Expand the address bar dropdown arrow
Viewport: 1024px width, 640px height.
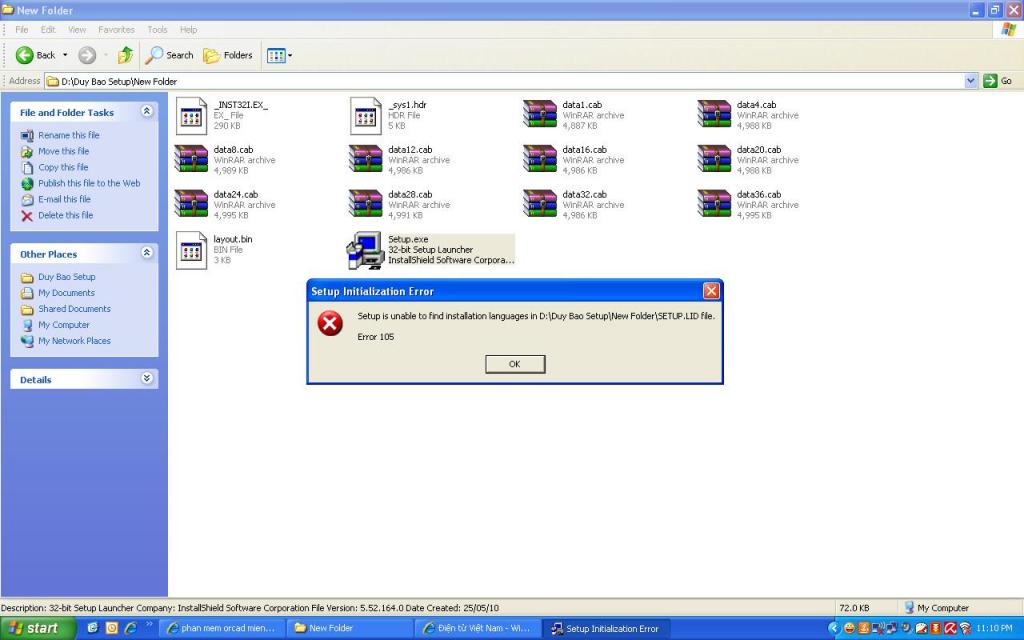coord(970,81)
